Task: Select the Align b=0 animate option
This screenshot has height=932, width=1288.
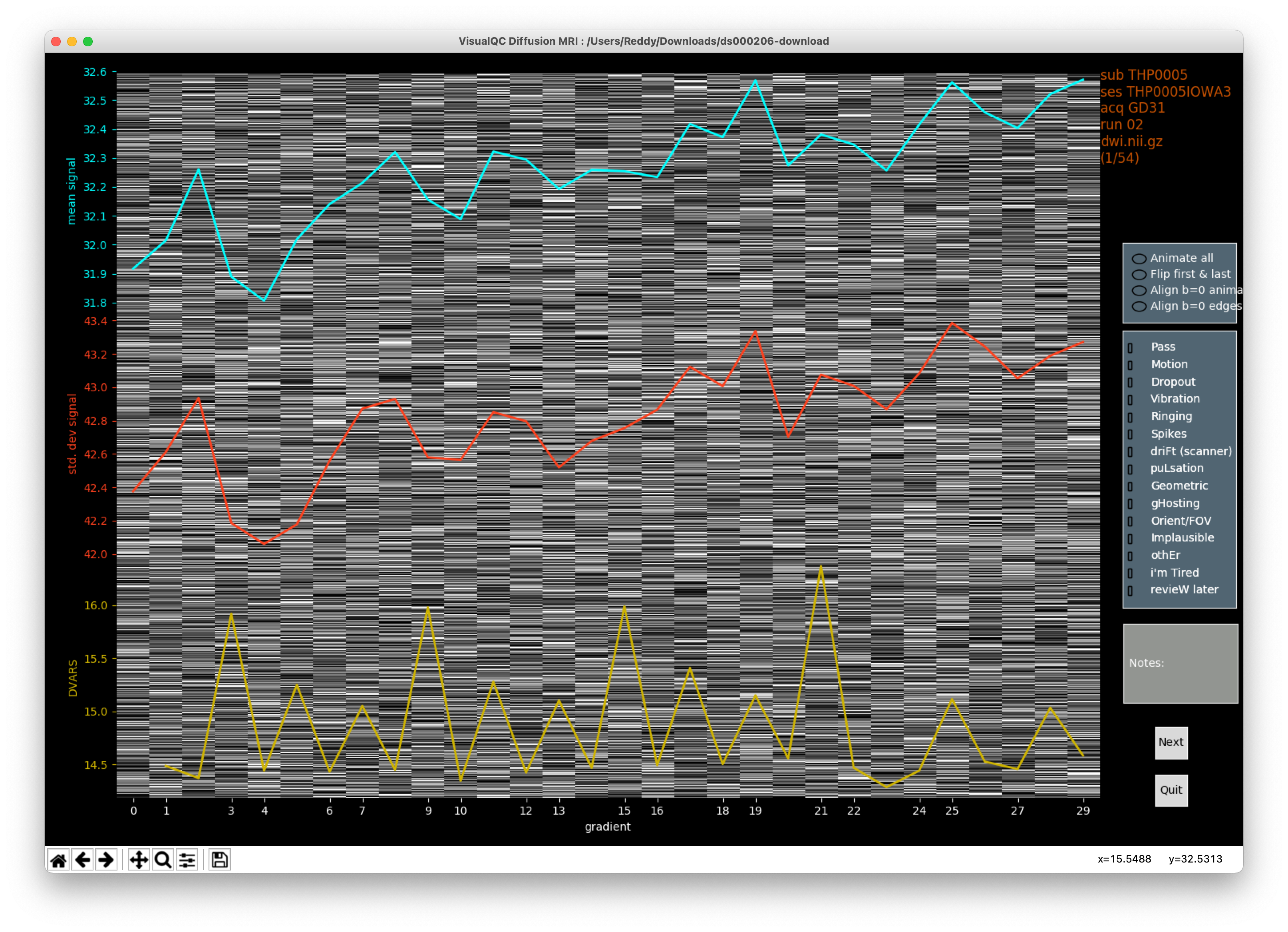Action: click(x=1139, y=290)
